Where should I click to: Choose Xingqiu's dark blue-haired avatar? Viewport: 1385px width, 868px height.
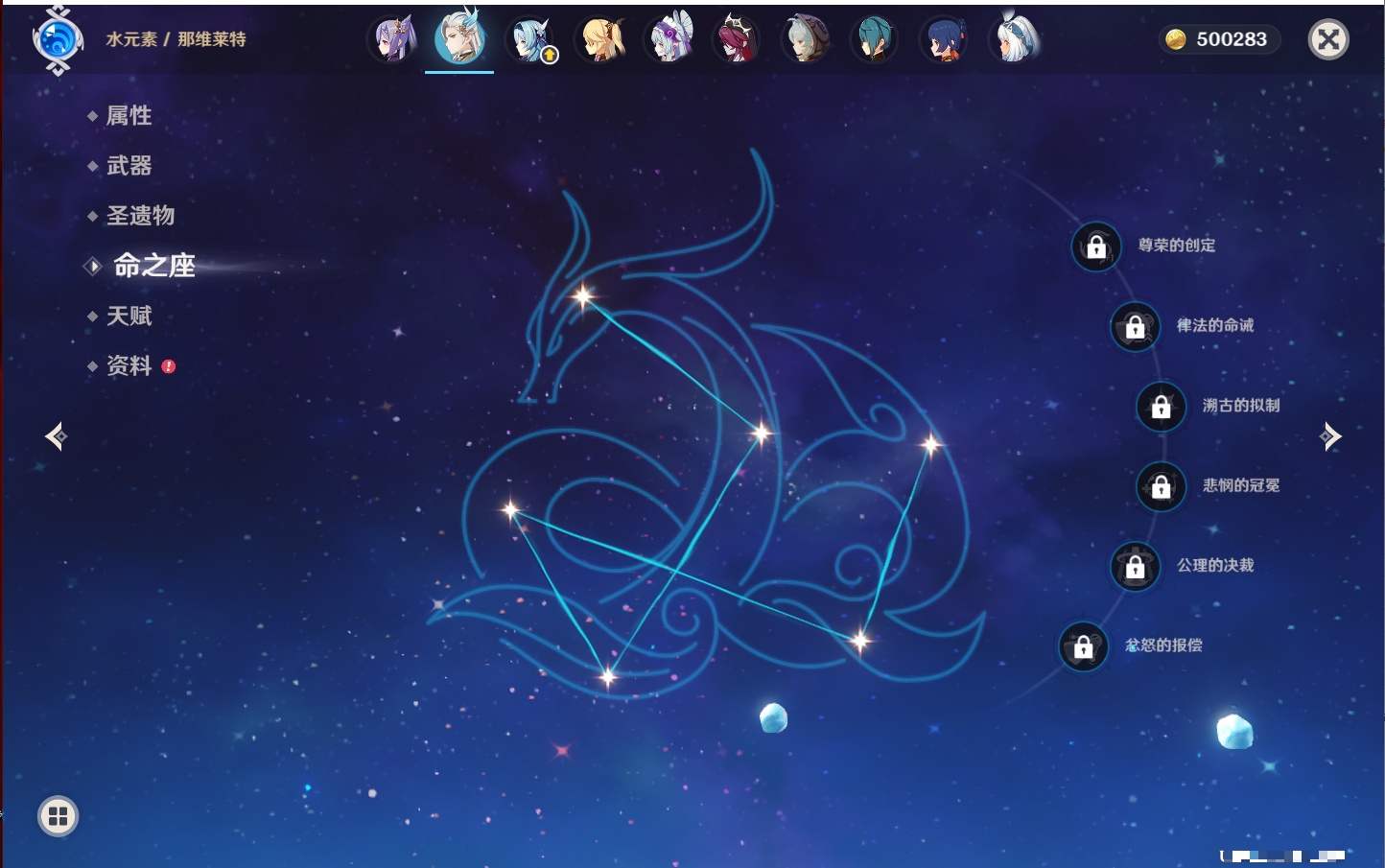pos(943,40)
